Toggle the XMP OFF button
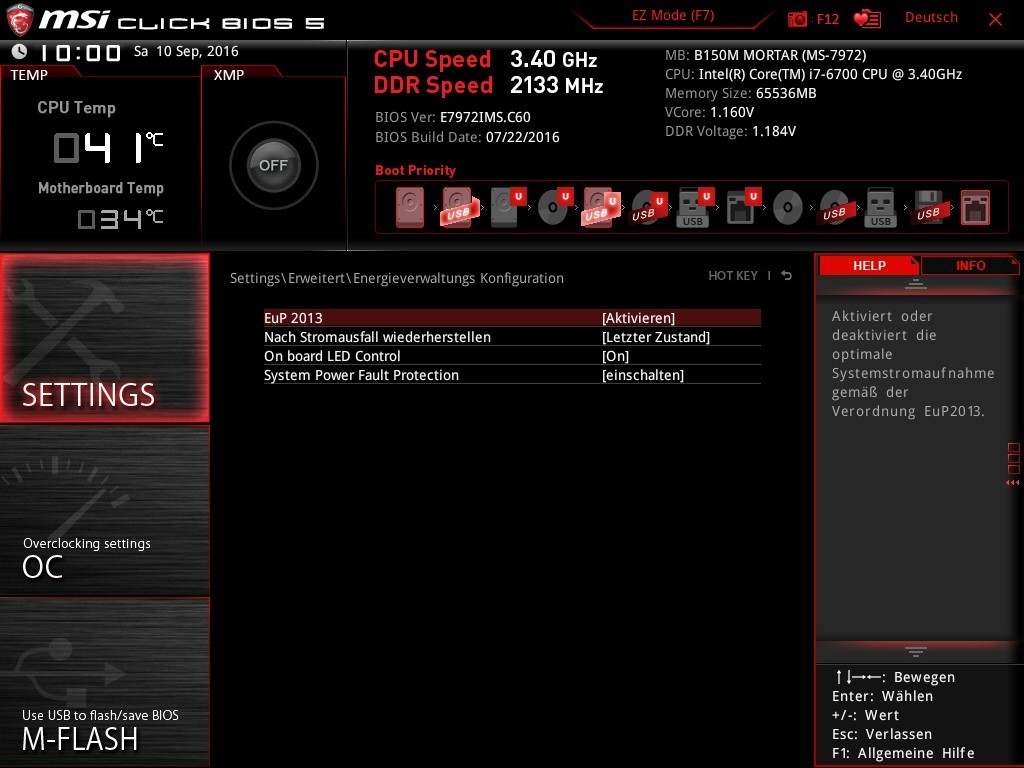 click(x=274, y=165)
